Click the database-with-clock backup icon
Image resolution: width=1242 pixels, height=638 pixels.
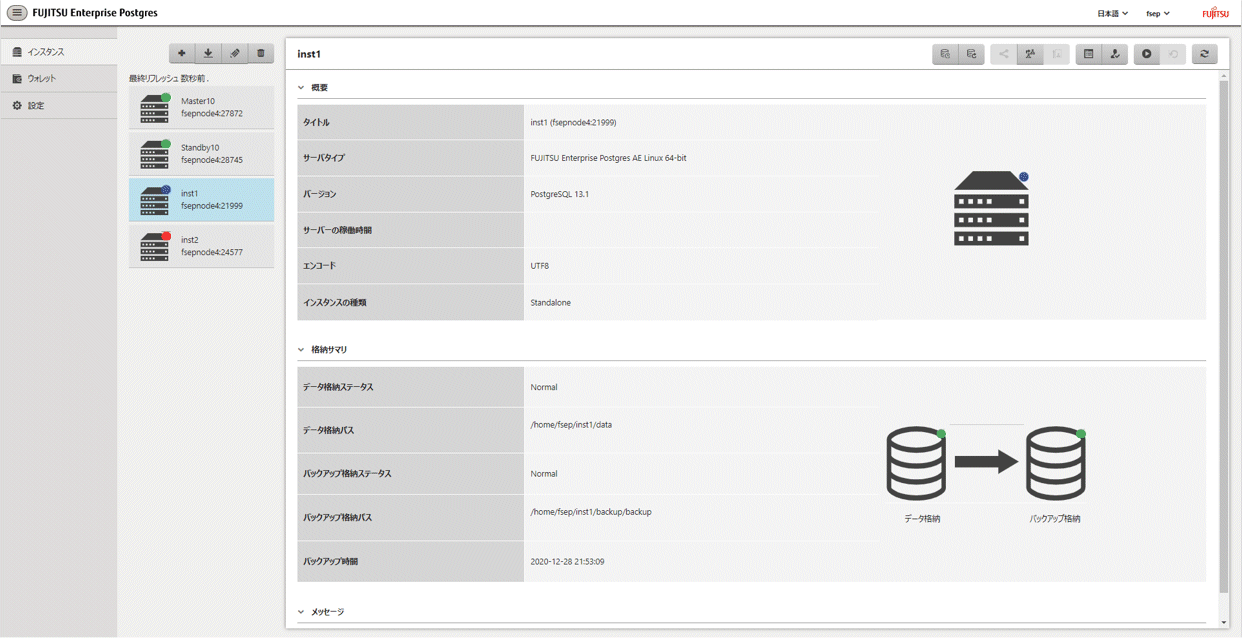tap(945, 54)
